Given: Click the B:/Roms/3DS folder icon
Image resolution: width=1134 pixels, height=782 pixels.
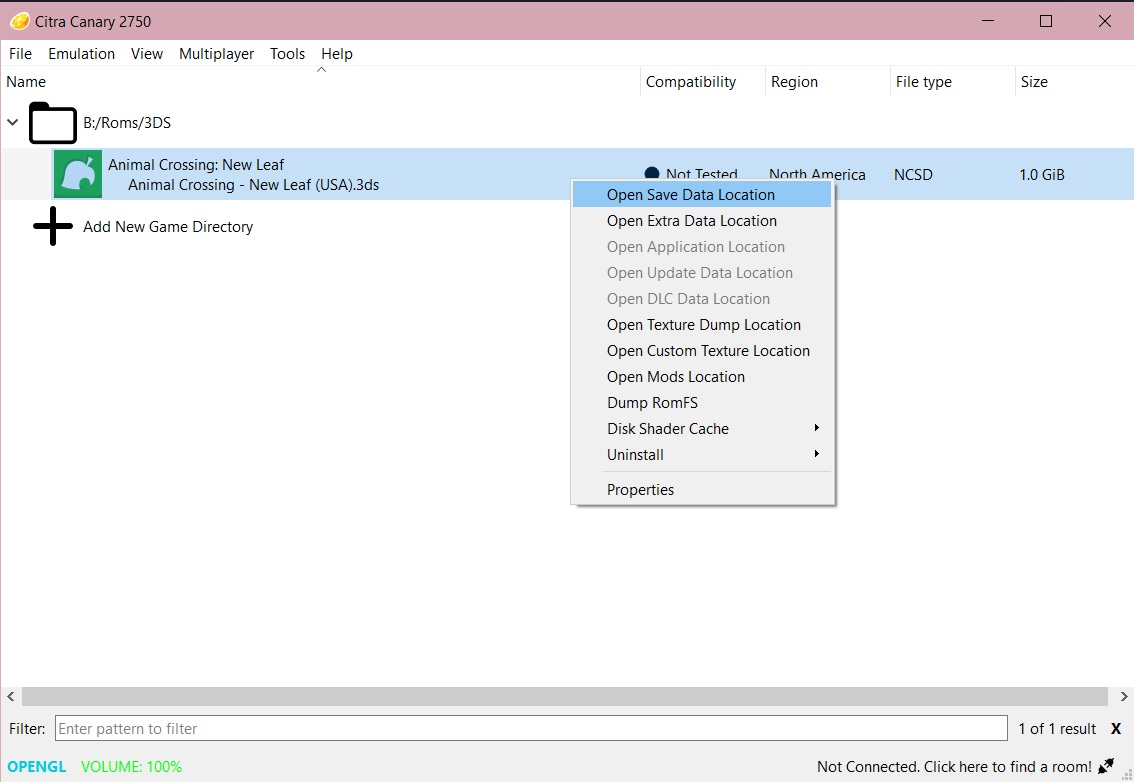Looking at the screenshot, I should tap(53, 123).
